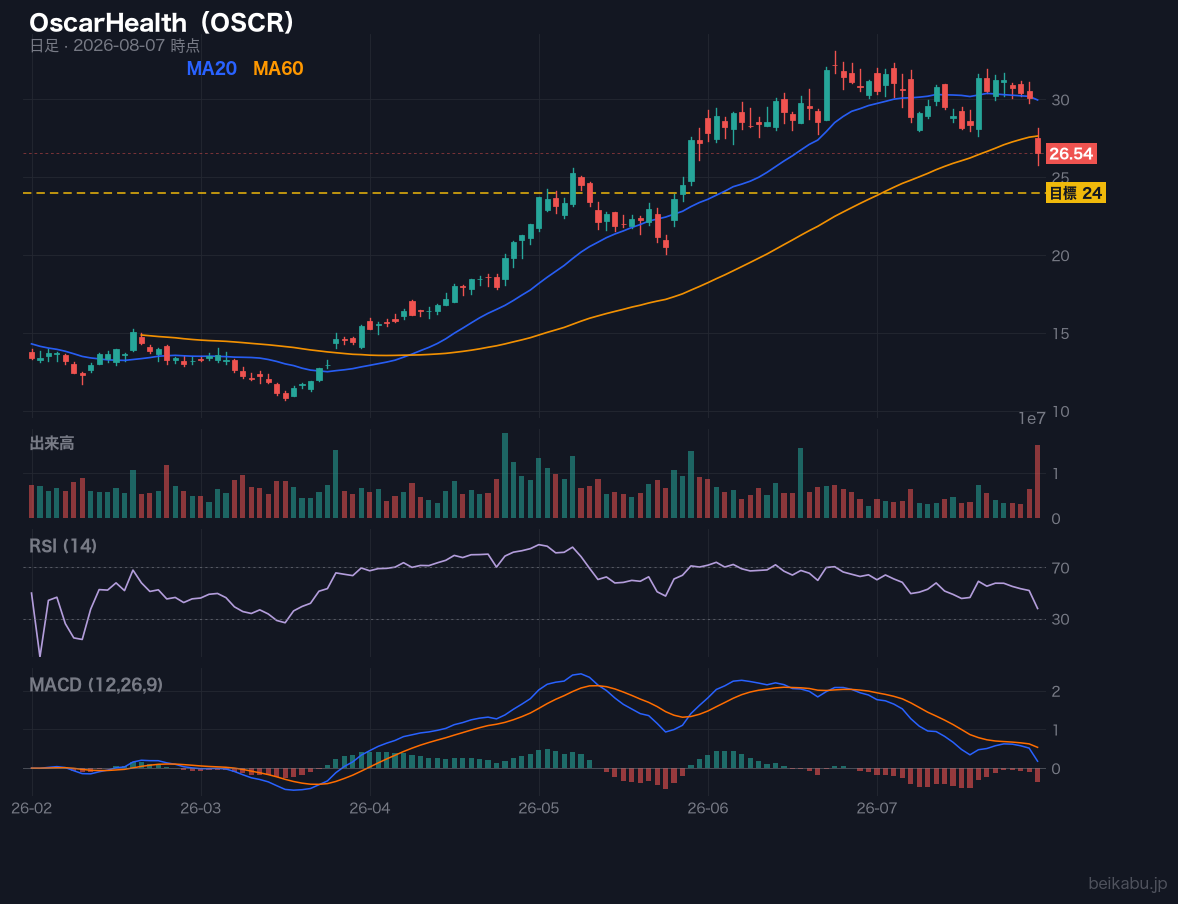The image size is (1178, 904).
Task: Click the 26-07 date axis label
Action: (x=877, y=809)
